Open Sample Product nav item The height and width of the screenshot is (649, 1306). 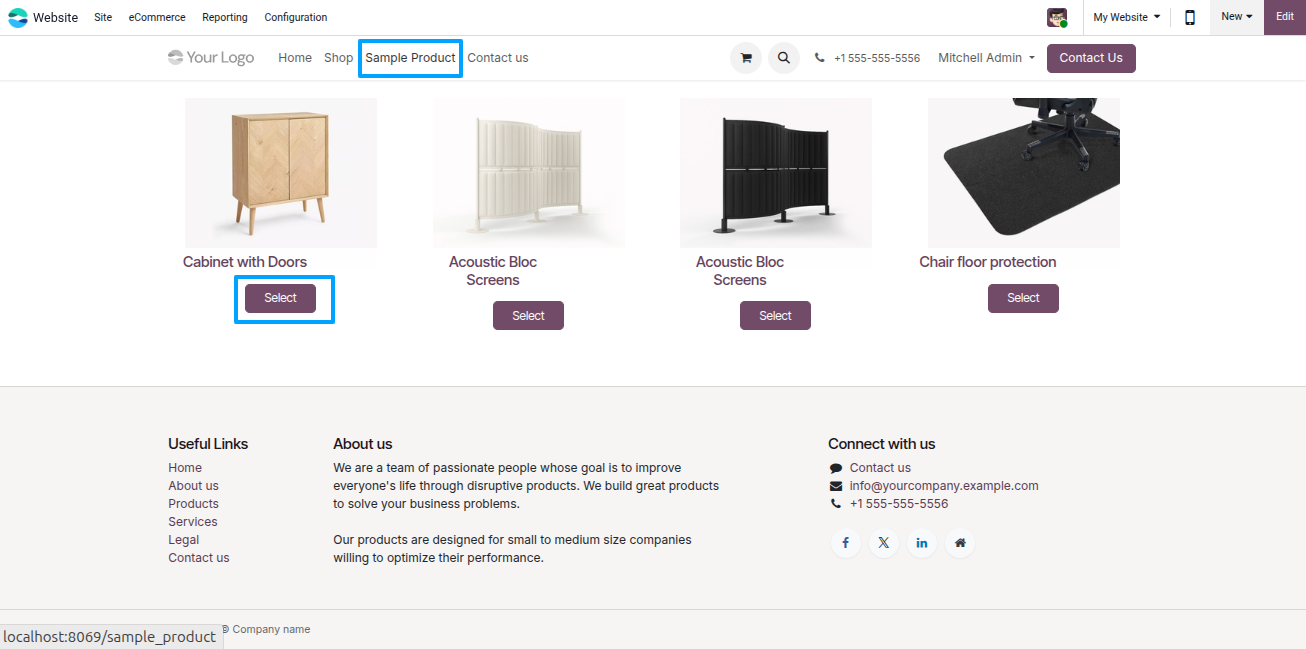pyautogui.click(x=410, y=58)
